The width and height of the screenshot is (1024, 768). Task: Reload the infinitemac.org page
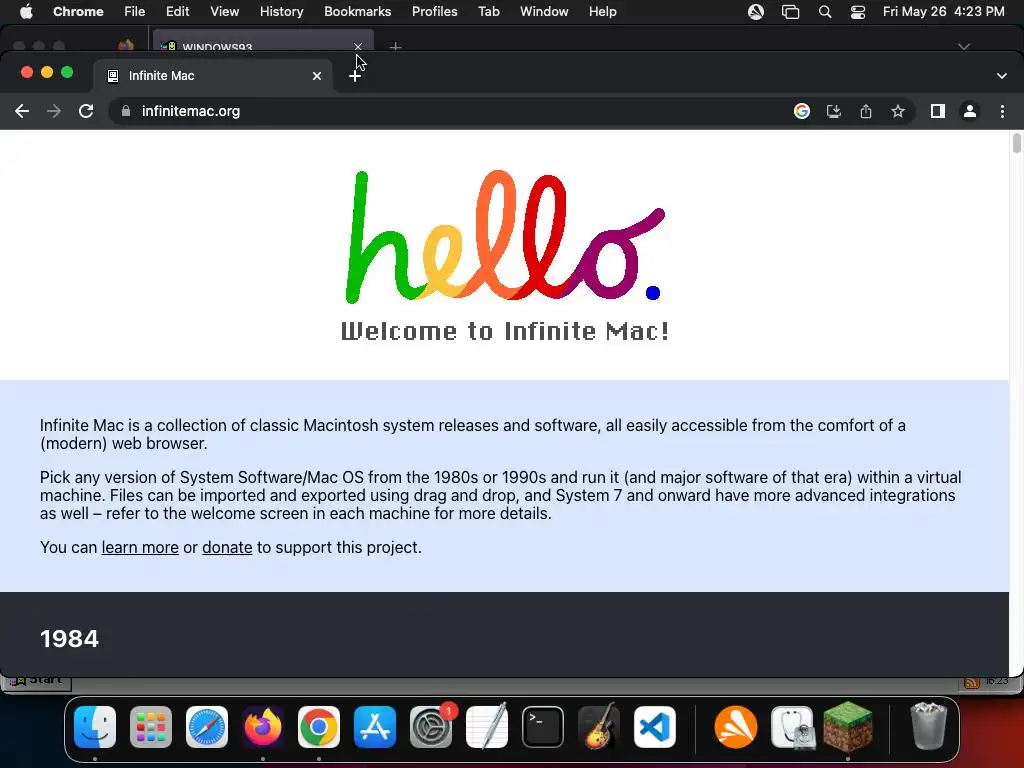(x=86, y=112)
